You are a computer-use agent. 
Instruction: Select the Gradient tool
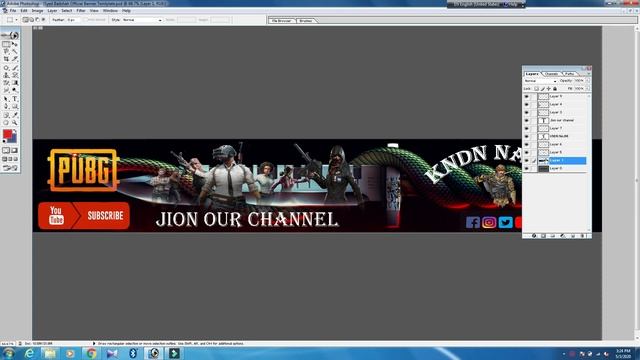tap(15, 83)
